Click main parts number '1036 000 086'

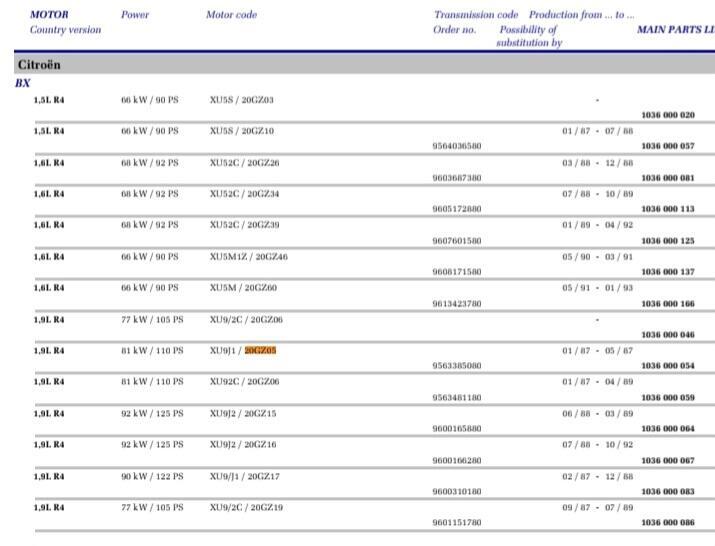click(x=668, y=523)
